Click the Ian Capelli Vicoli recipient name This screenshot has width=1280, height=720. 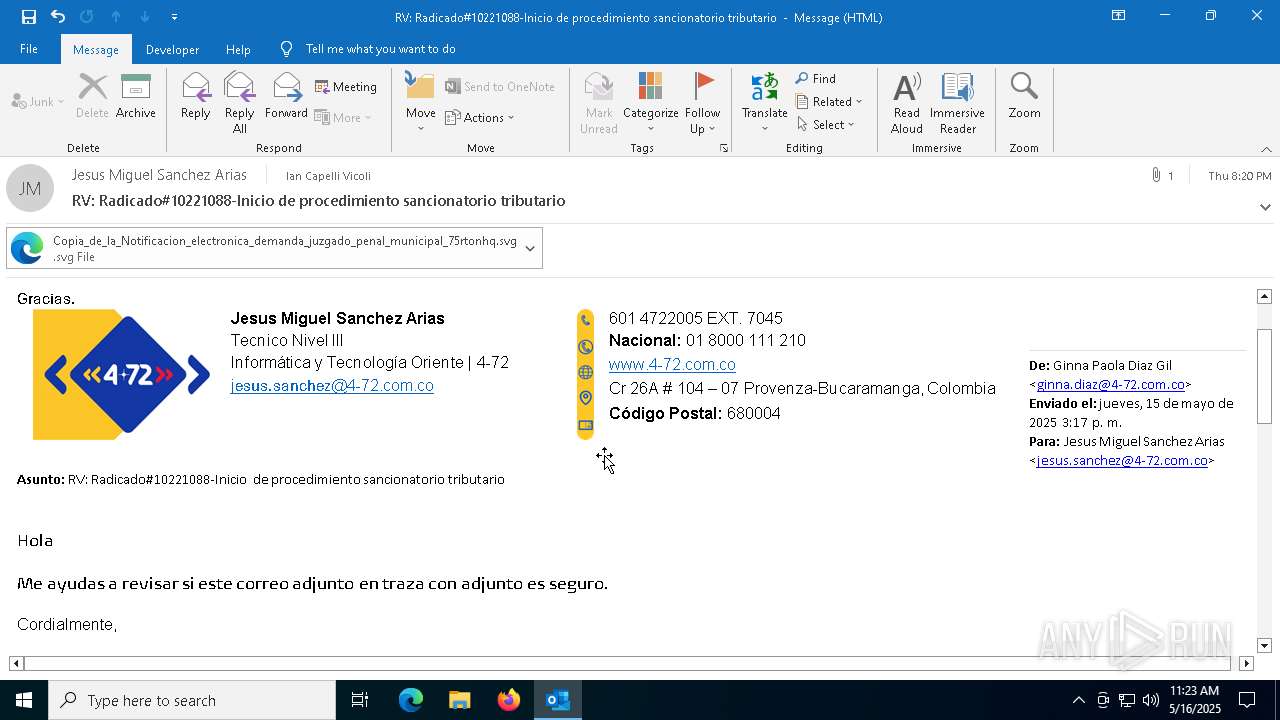pos(328,175)
